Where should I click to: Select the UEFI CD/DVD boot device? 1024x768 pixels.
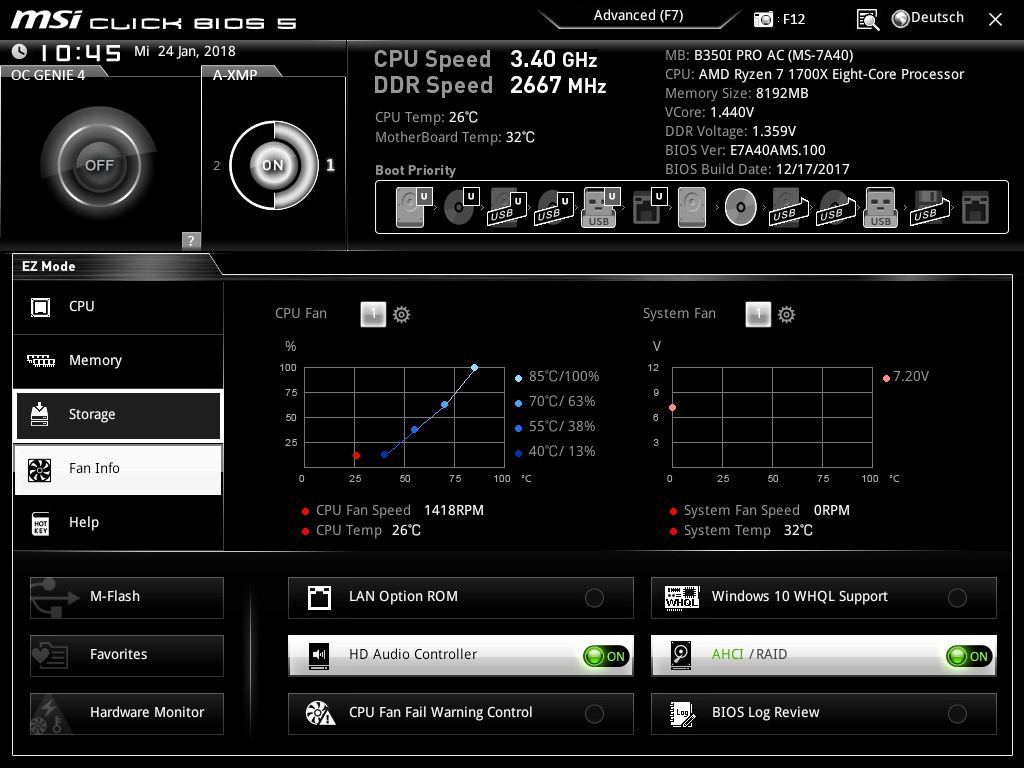[461, 207]
